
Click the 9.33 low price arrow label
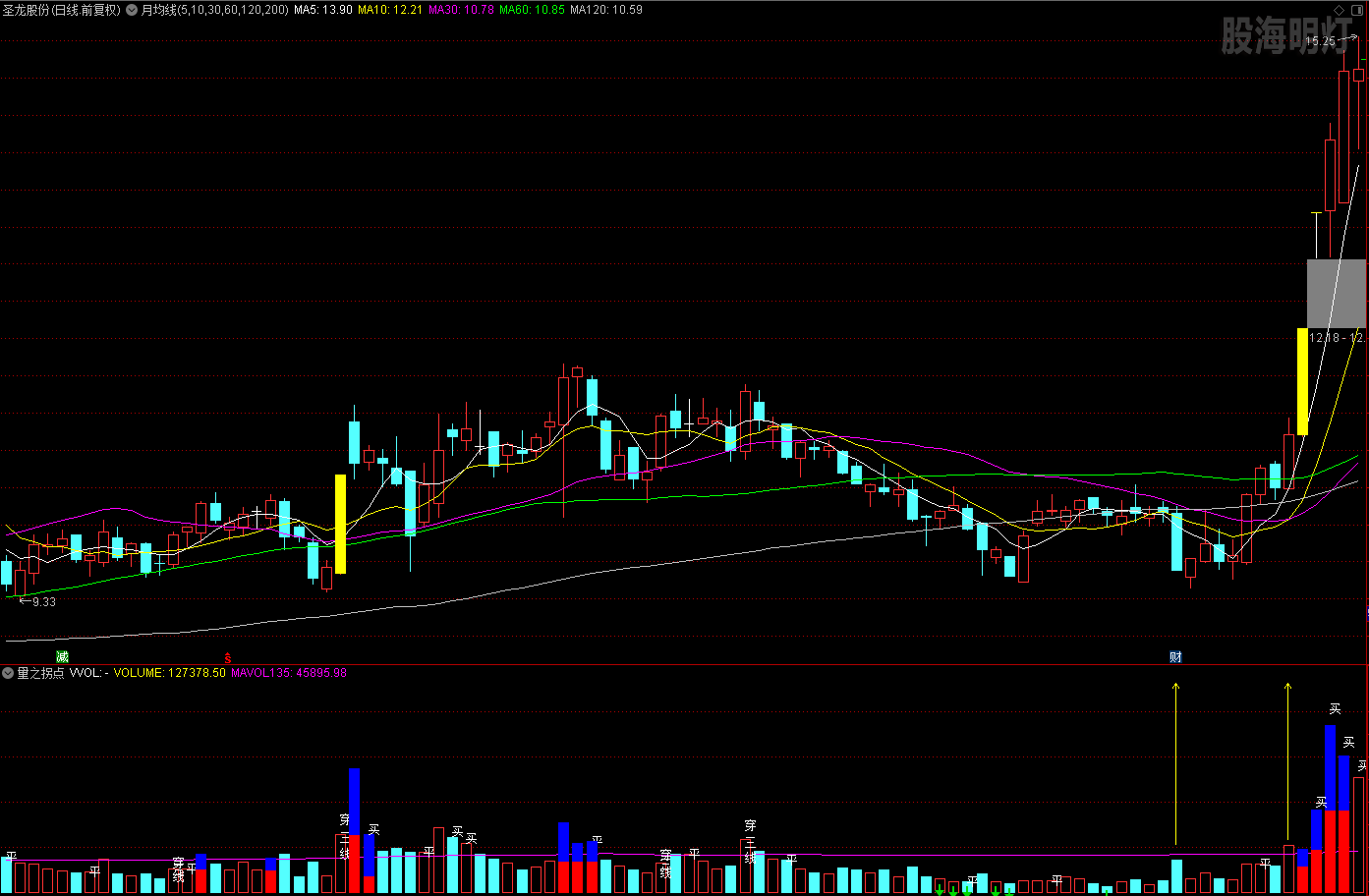[37, 601]
